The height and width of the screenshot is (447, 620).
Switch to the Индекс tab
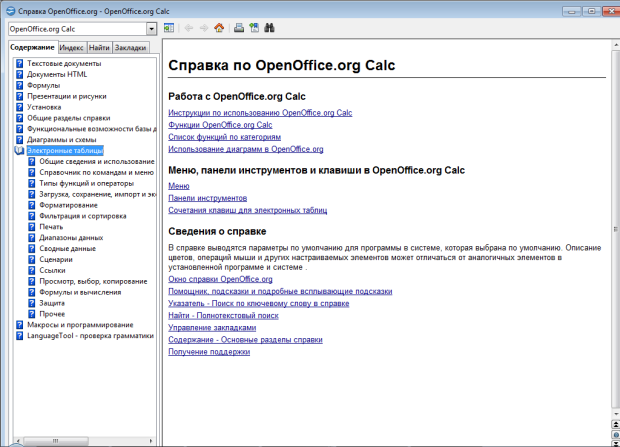[x=72, y=48]
